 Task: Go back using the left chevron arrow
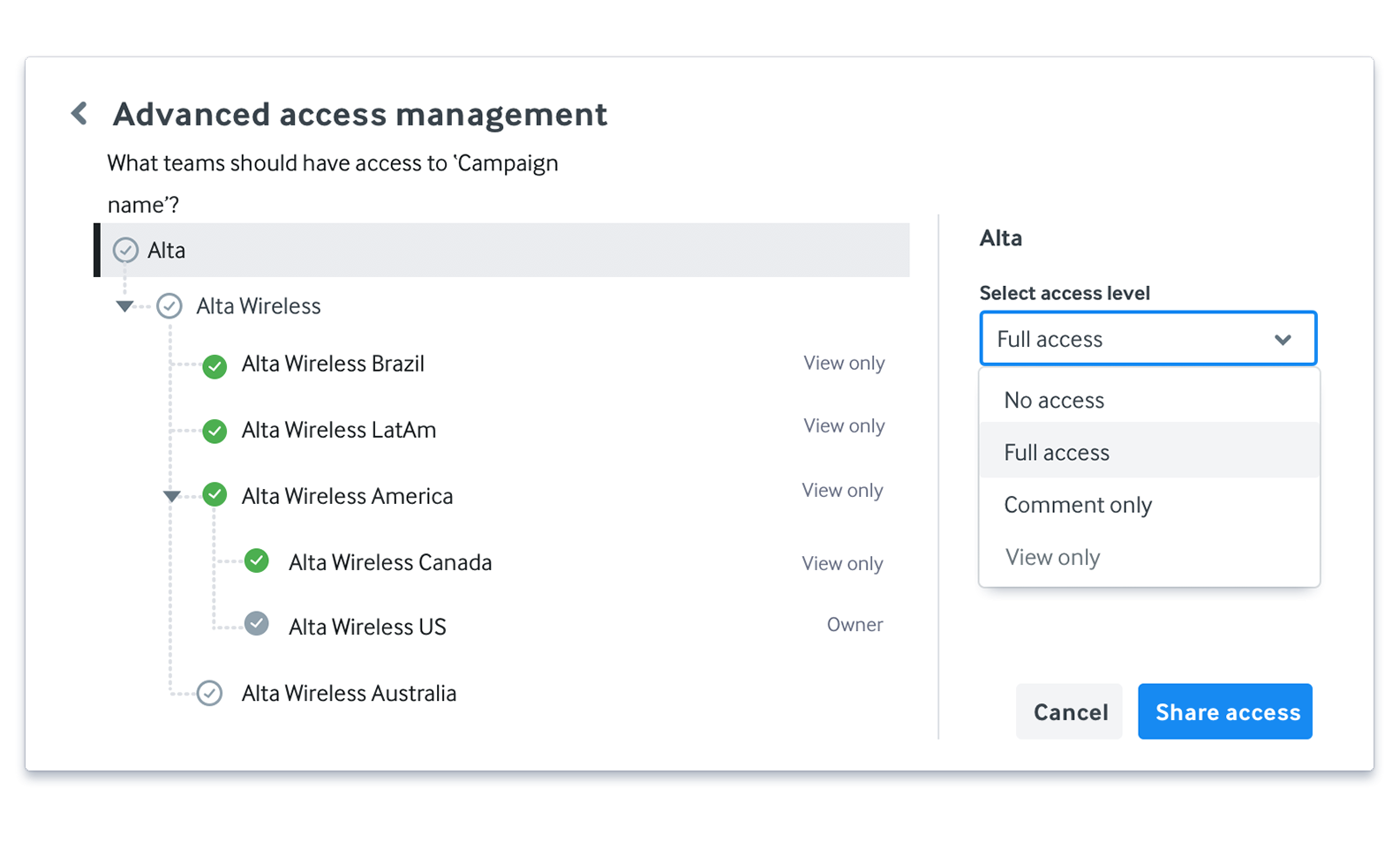click(x=79, y=113)
